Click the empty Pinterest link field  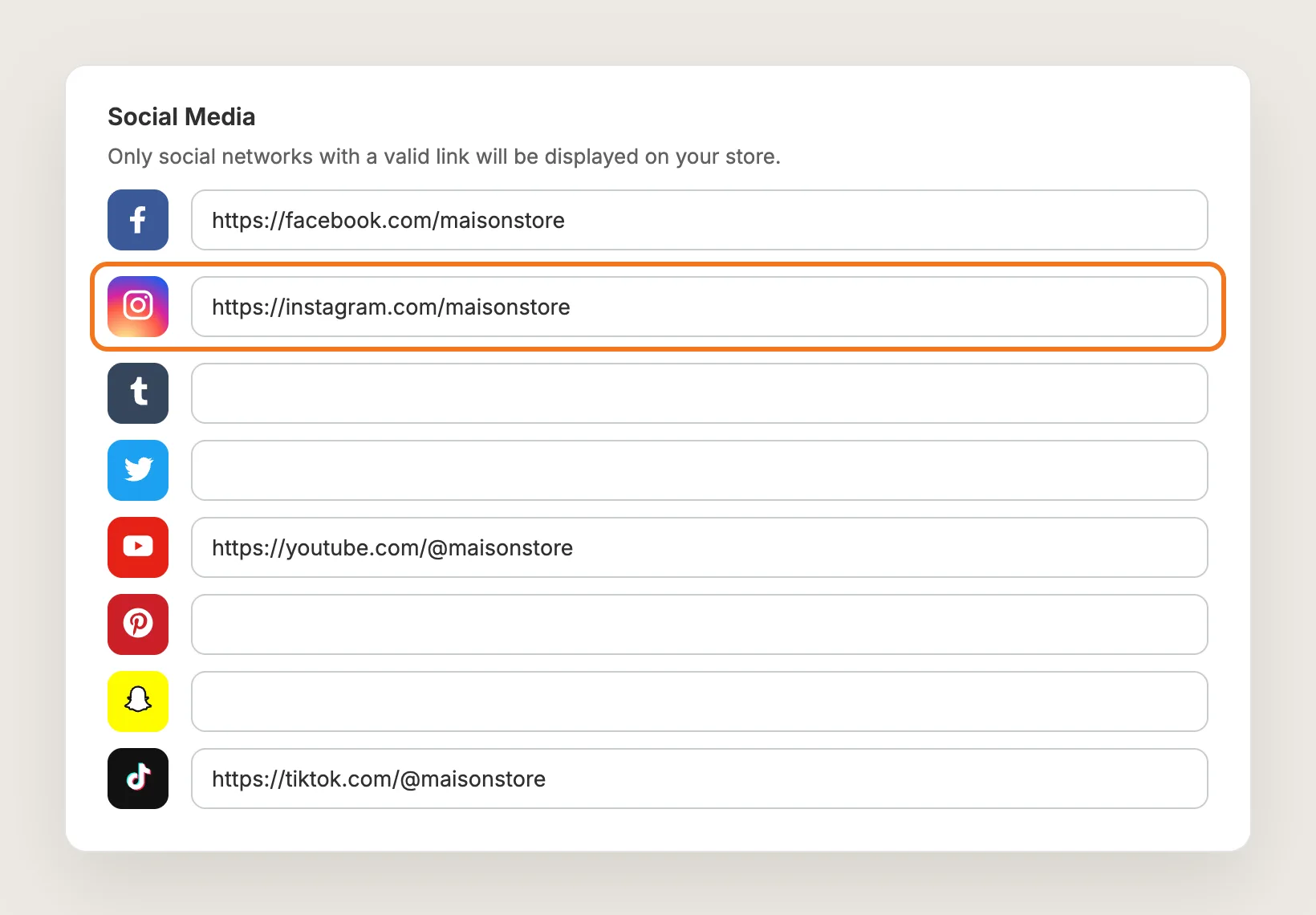[700, 624]
